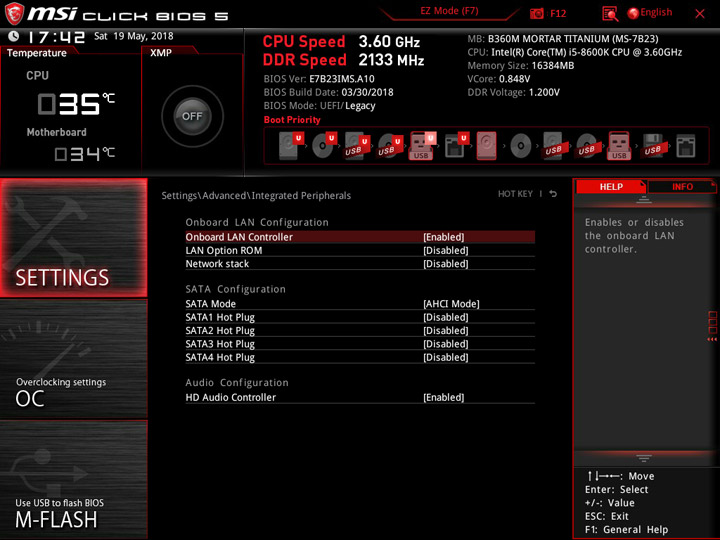This screenshot has width=720, height=540.
Task: Select the Network stack row label
Action: 217,264
